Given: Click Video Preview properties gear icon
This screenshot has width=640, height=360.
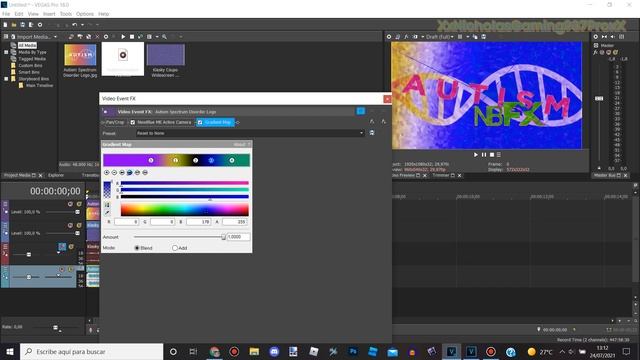Looking at the screenshot, I should coord(389,37).
